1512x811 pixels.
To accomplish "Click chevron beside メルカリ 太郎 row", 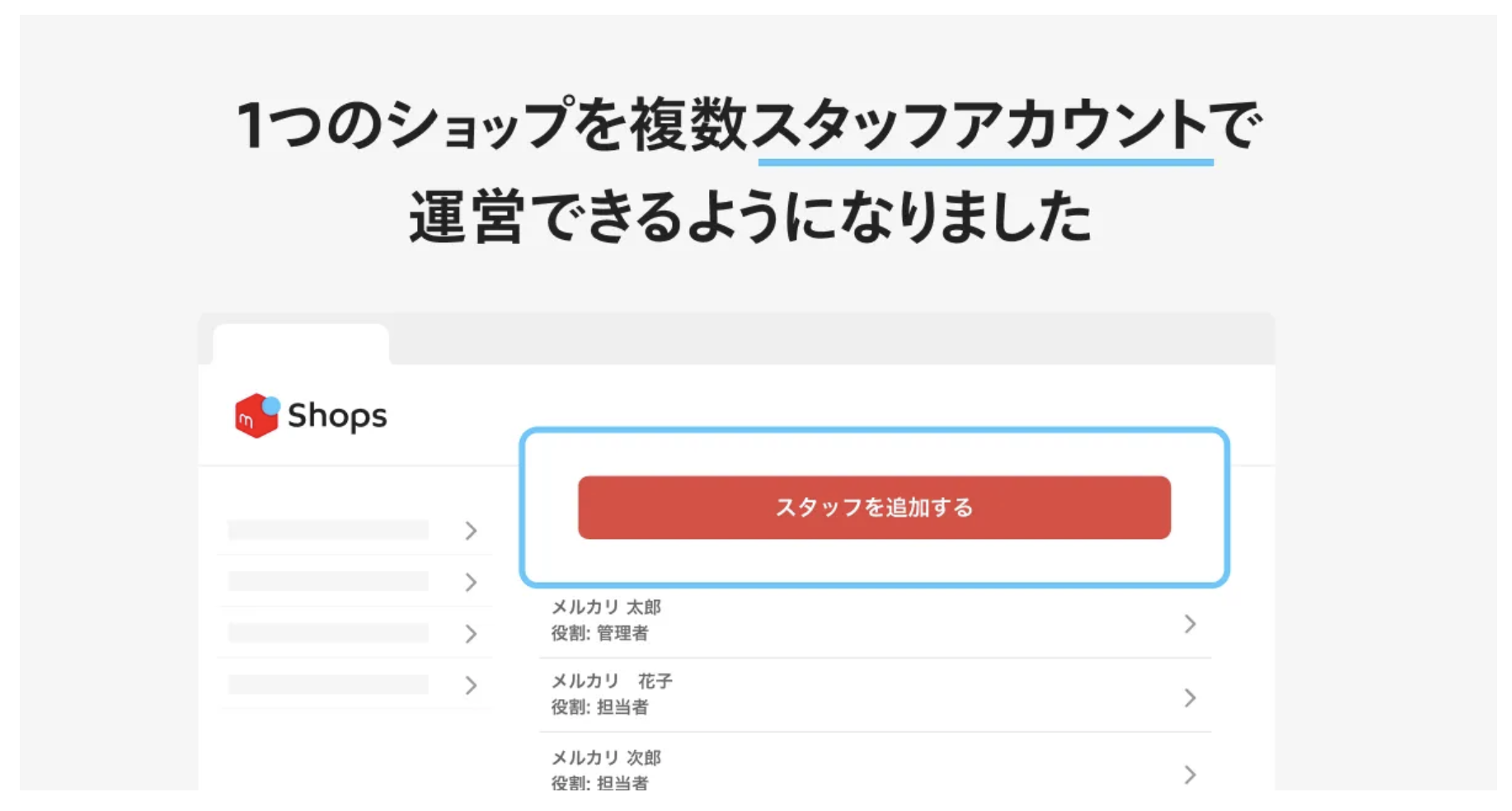I will tap(1190, 624).
